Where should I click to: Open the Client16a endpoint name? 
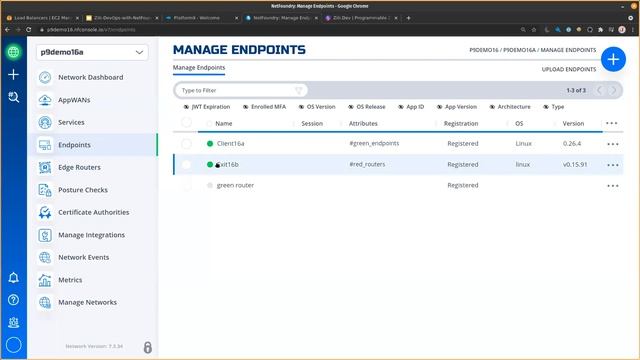coord(231,144)
